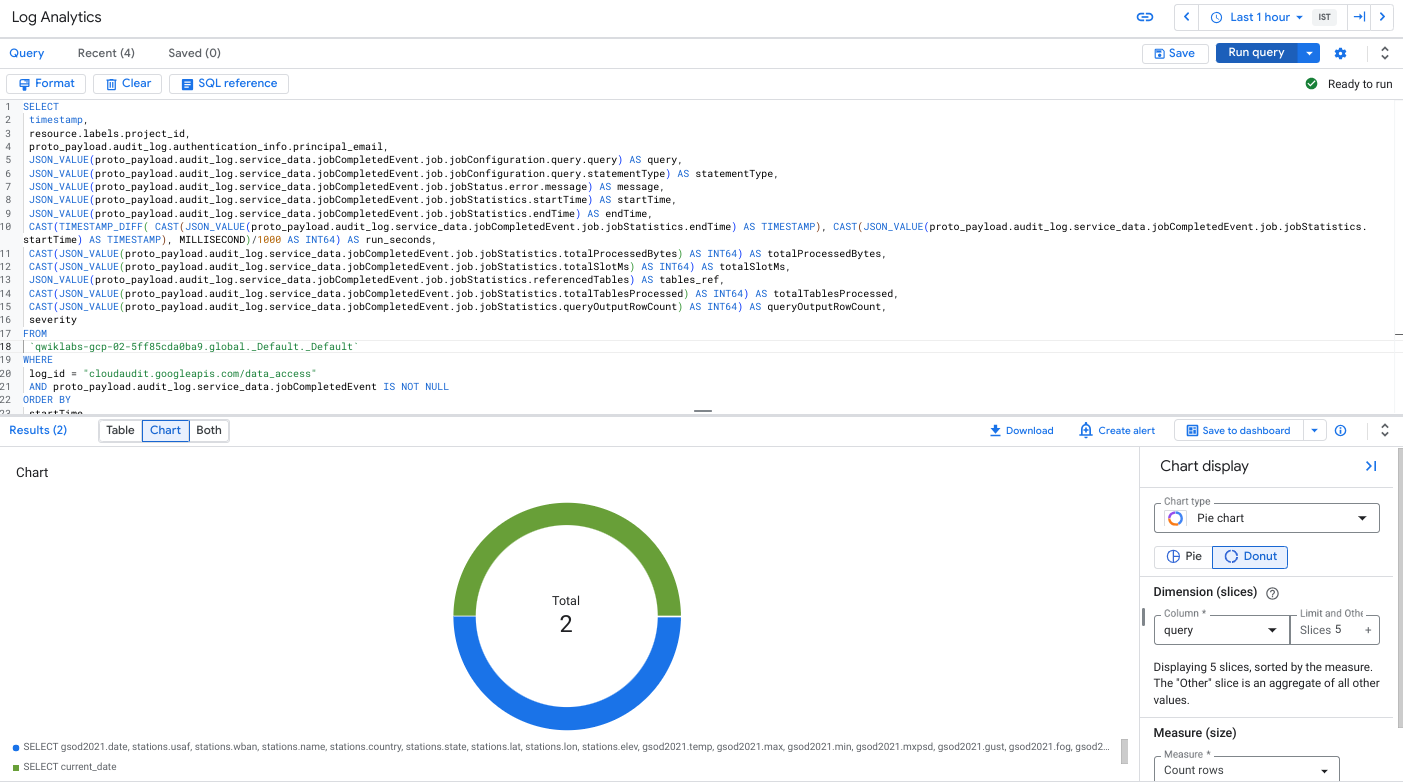Expand or collapse the query pane

pyautogui.click(x=1385, y=53)
